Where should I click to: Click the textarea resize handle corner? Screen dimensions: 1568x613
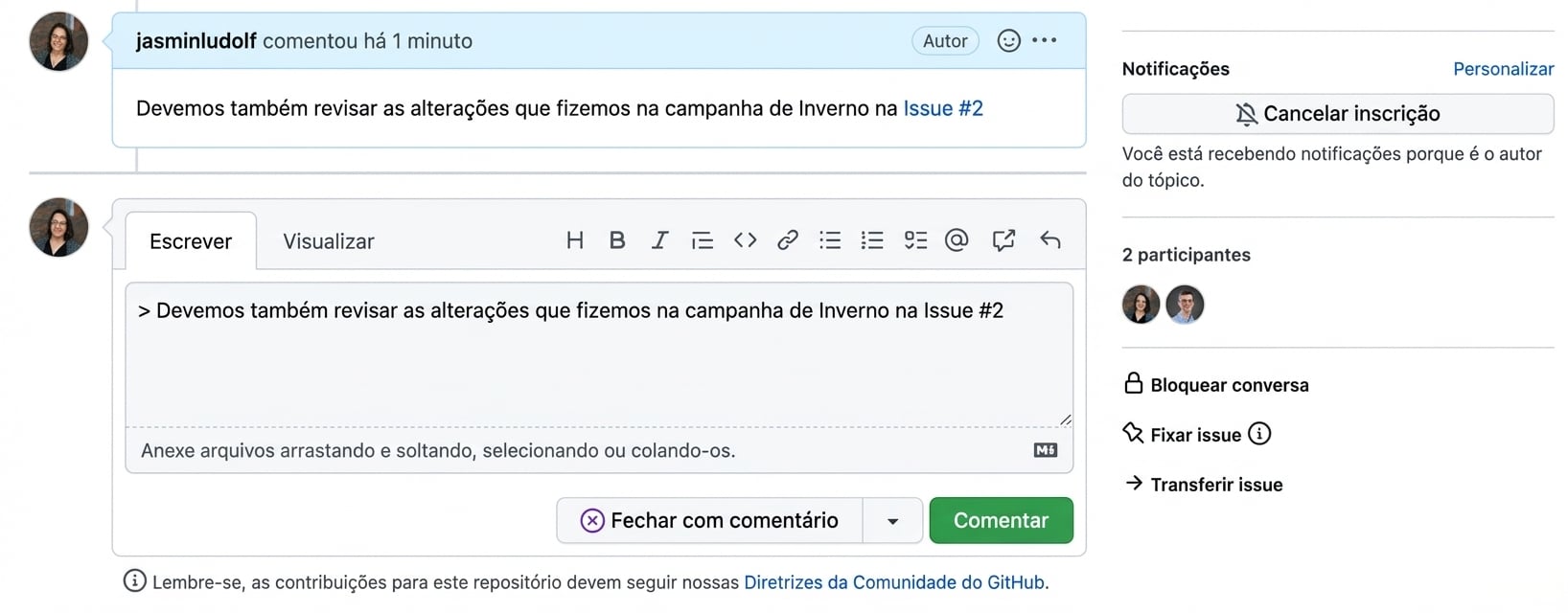click(1065, 420)
